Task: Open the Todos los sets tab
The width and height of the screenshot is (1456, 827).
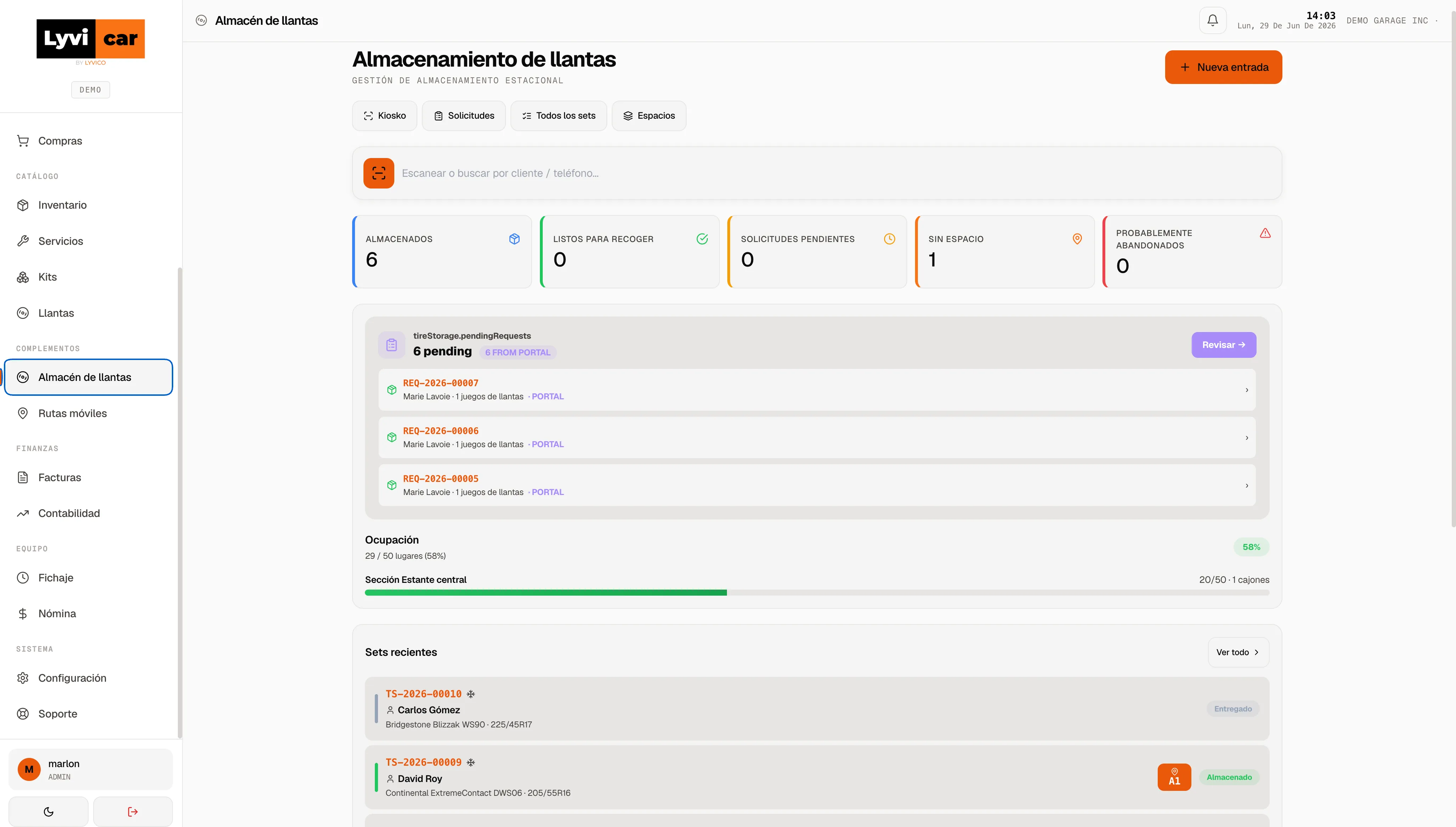Action: tap(559, 116)
